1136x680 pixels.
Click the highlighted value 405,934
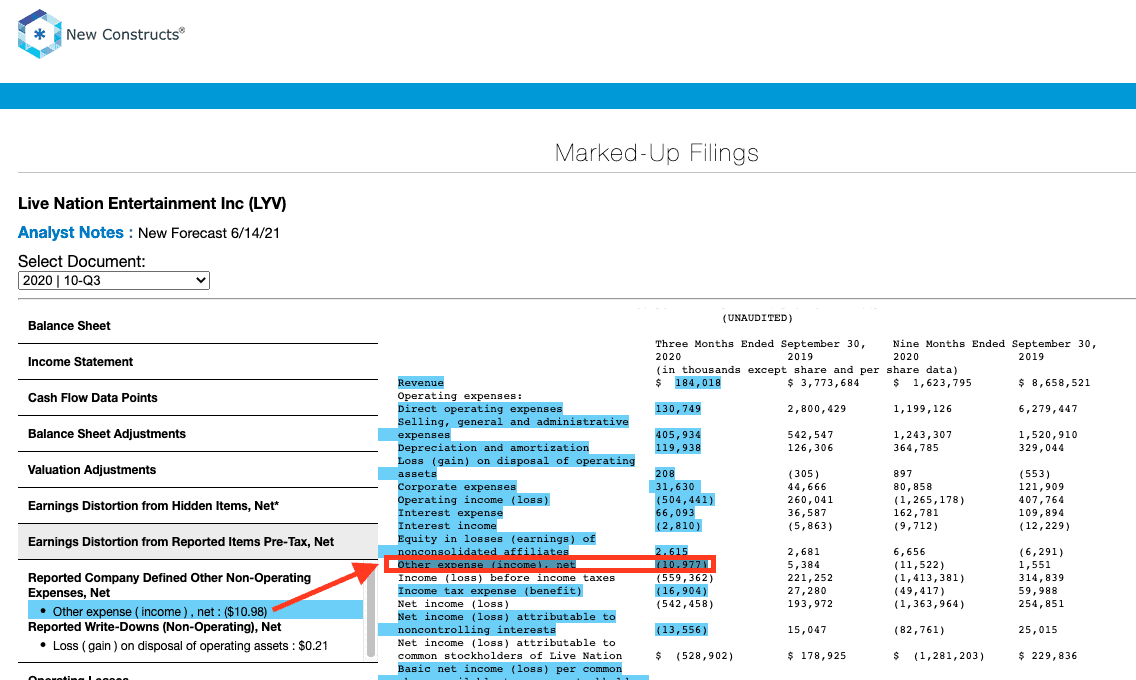tap(677, 435)
